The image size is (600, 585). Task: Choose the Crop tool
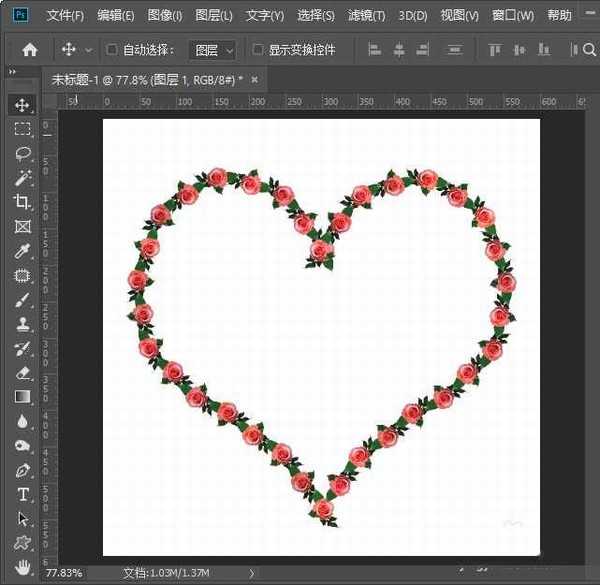[22, 202]
